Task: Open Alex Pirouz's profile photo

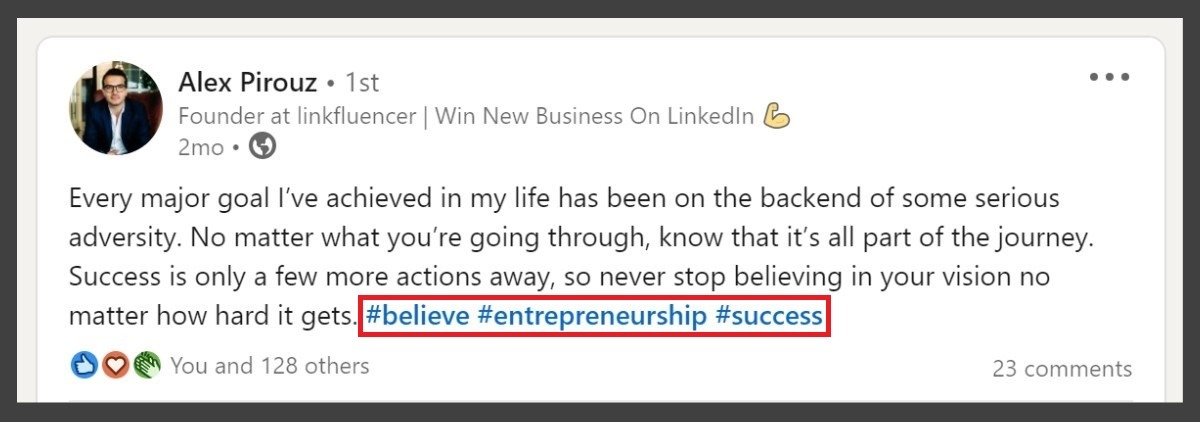Action: pyautogui.click(x=116, y=108)
